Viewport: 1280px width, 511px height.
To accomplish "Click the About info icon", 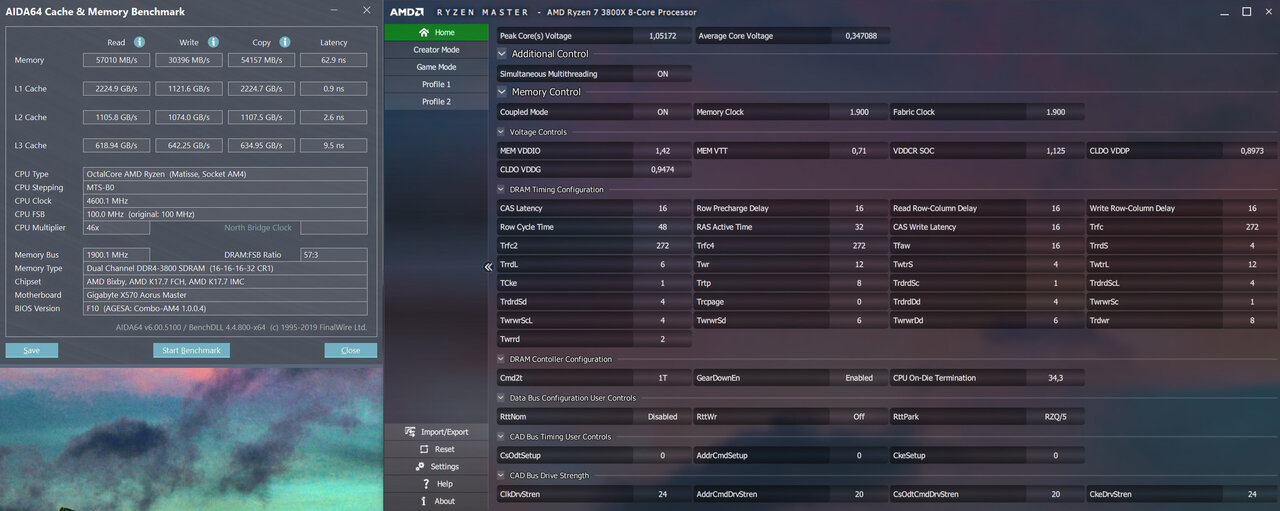I will point(424,501).
